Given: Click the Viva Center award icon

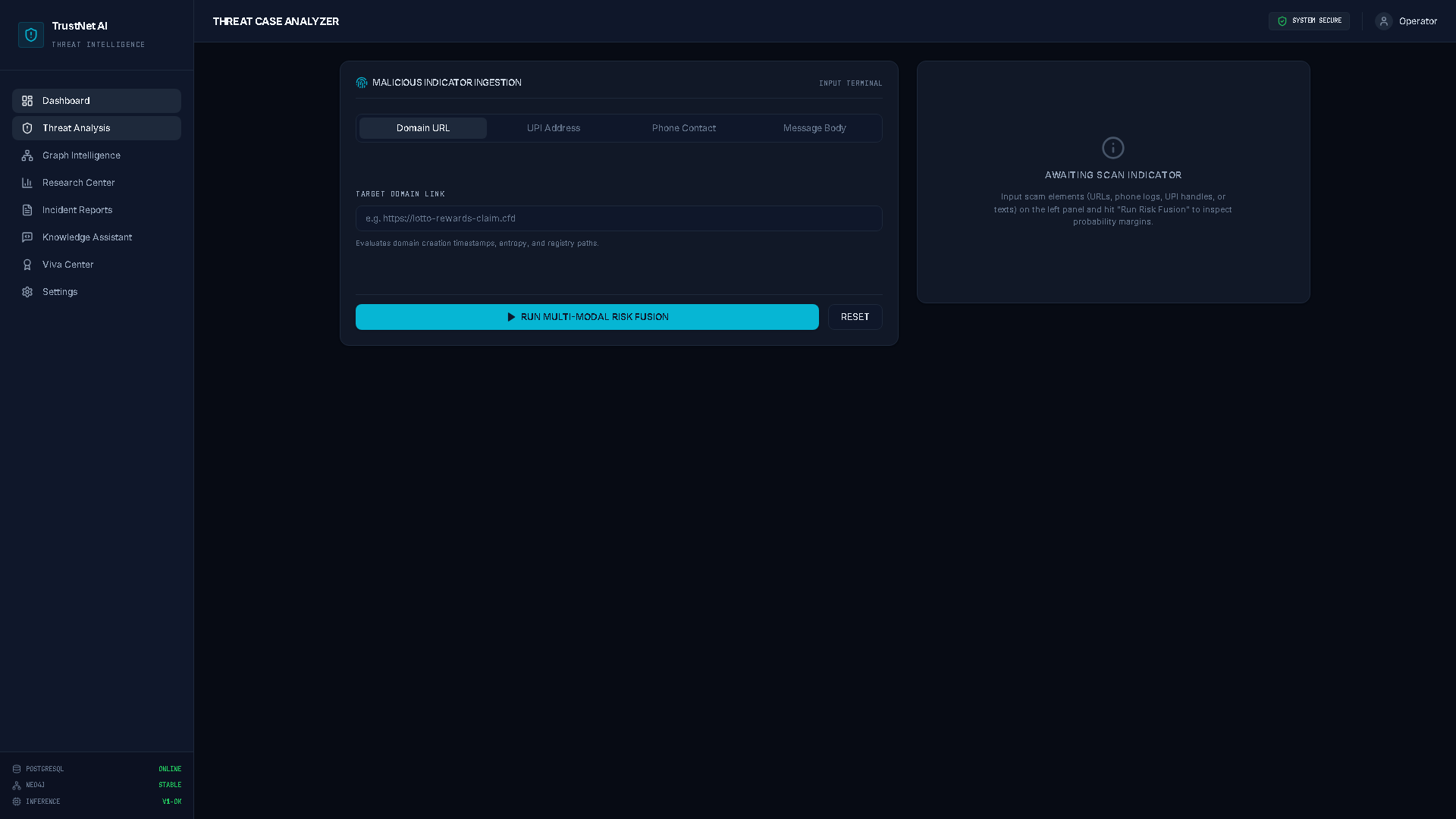Looking at the screenshot, I should click(27, 265).
